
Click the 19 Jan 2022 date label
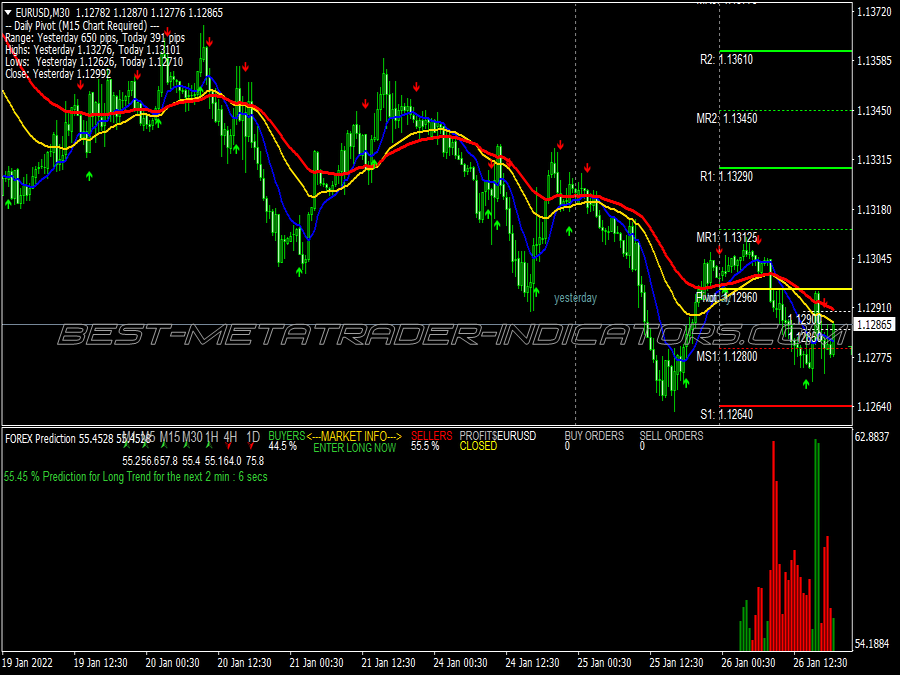click(x=28, y=663)
